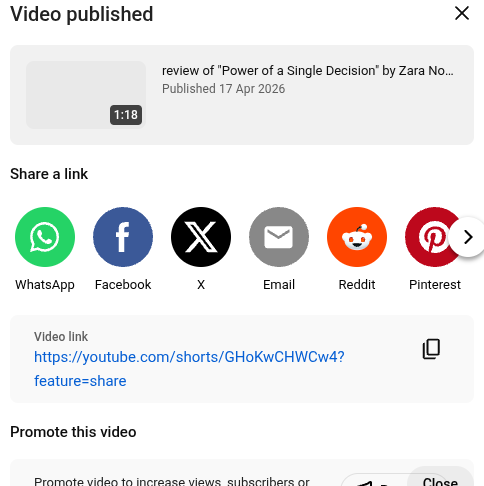
Task: Copy the video link to clipboard
Action: tap(431, 349)
